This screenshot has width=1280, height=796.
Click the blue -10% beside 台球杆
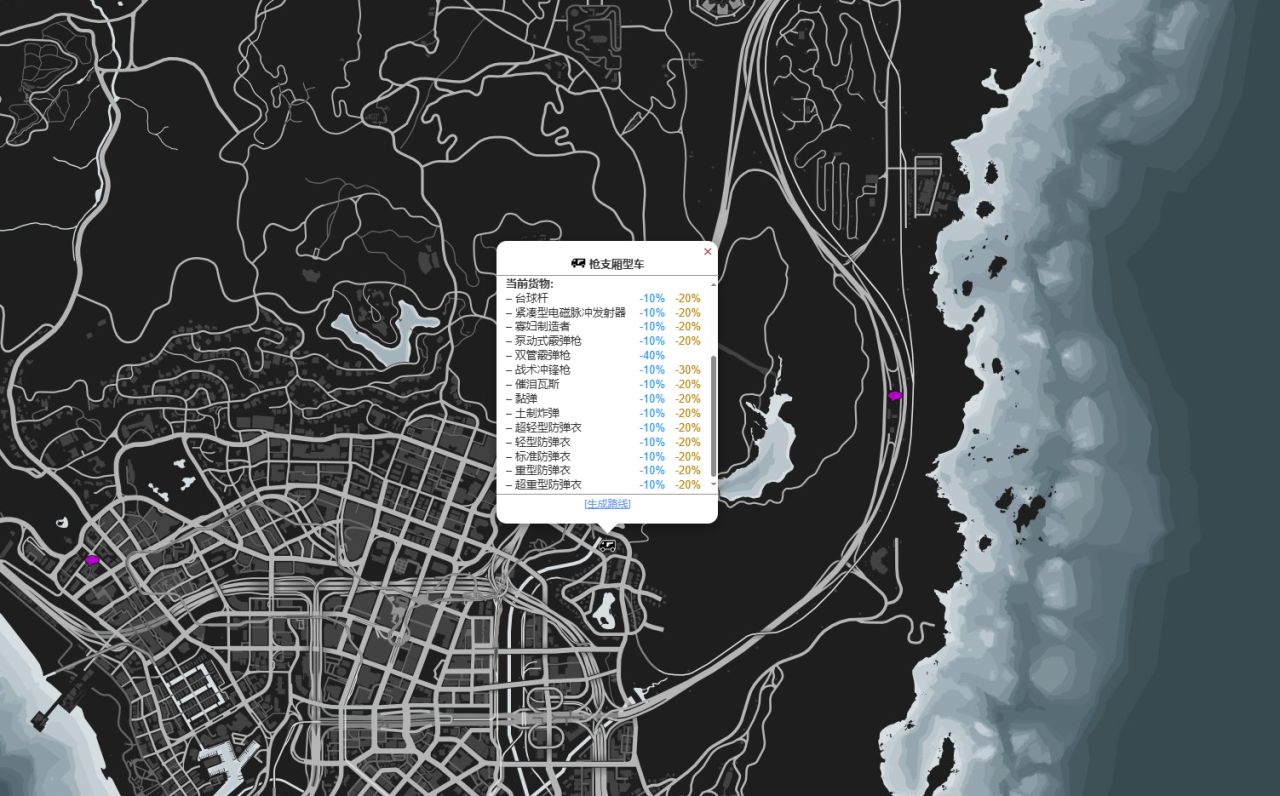tap(652, 298)
